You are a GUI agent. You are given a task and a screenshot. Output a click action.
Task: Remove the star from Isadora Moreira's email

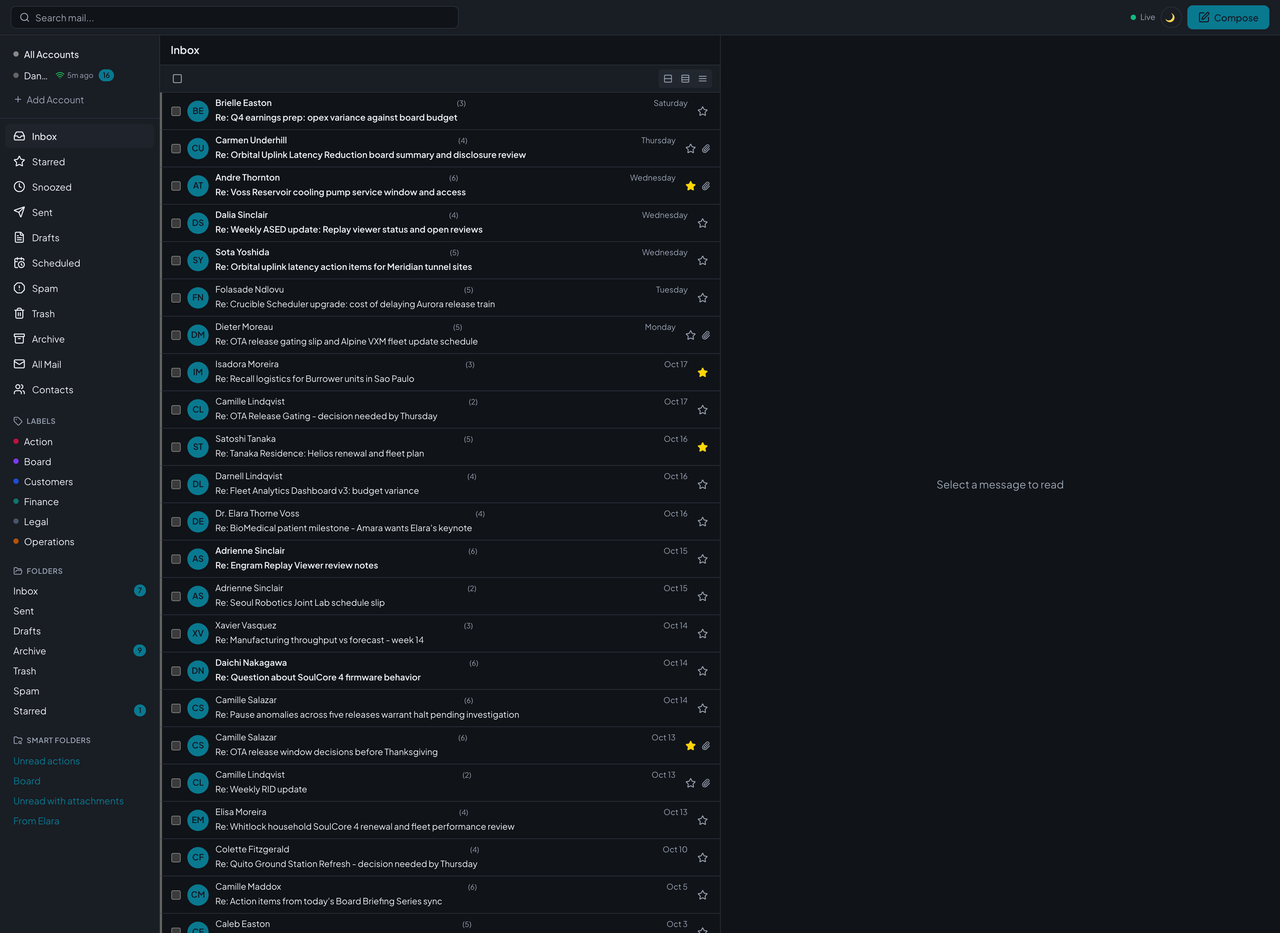[x=702, y=372]
